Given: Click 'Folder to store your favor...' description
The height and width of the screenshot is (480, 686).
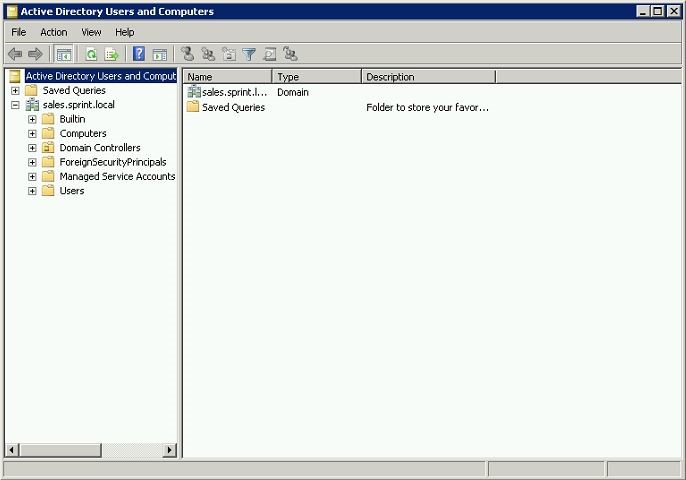Looking at the screenshot, I should tap(427, 107).
